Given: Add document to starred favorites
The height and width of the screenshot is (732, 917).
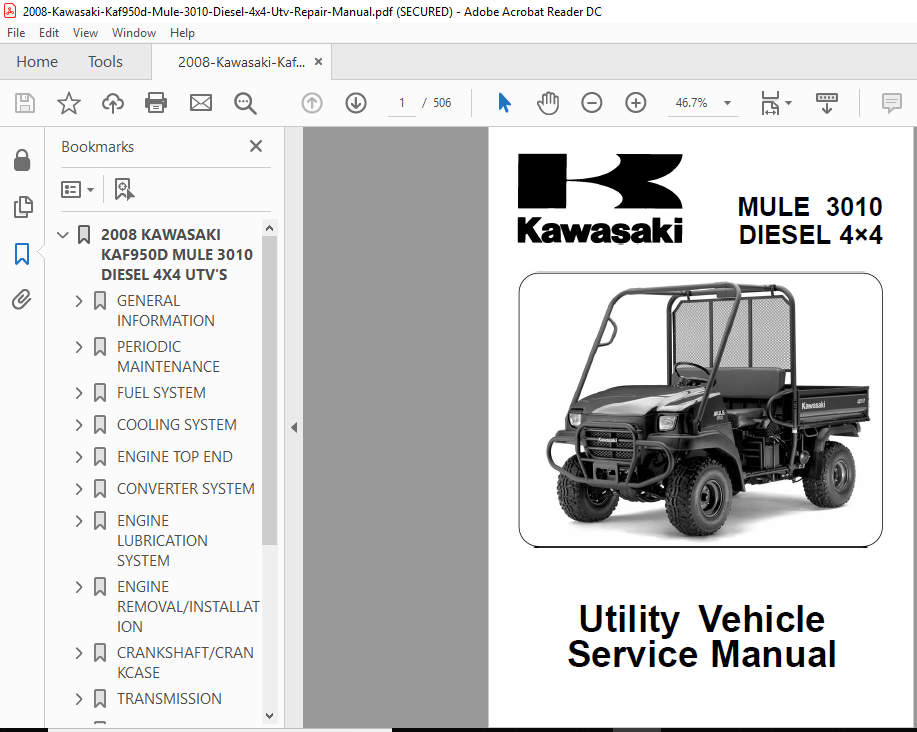Looking at the screenshot, I should (x=68, y=103).
